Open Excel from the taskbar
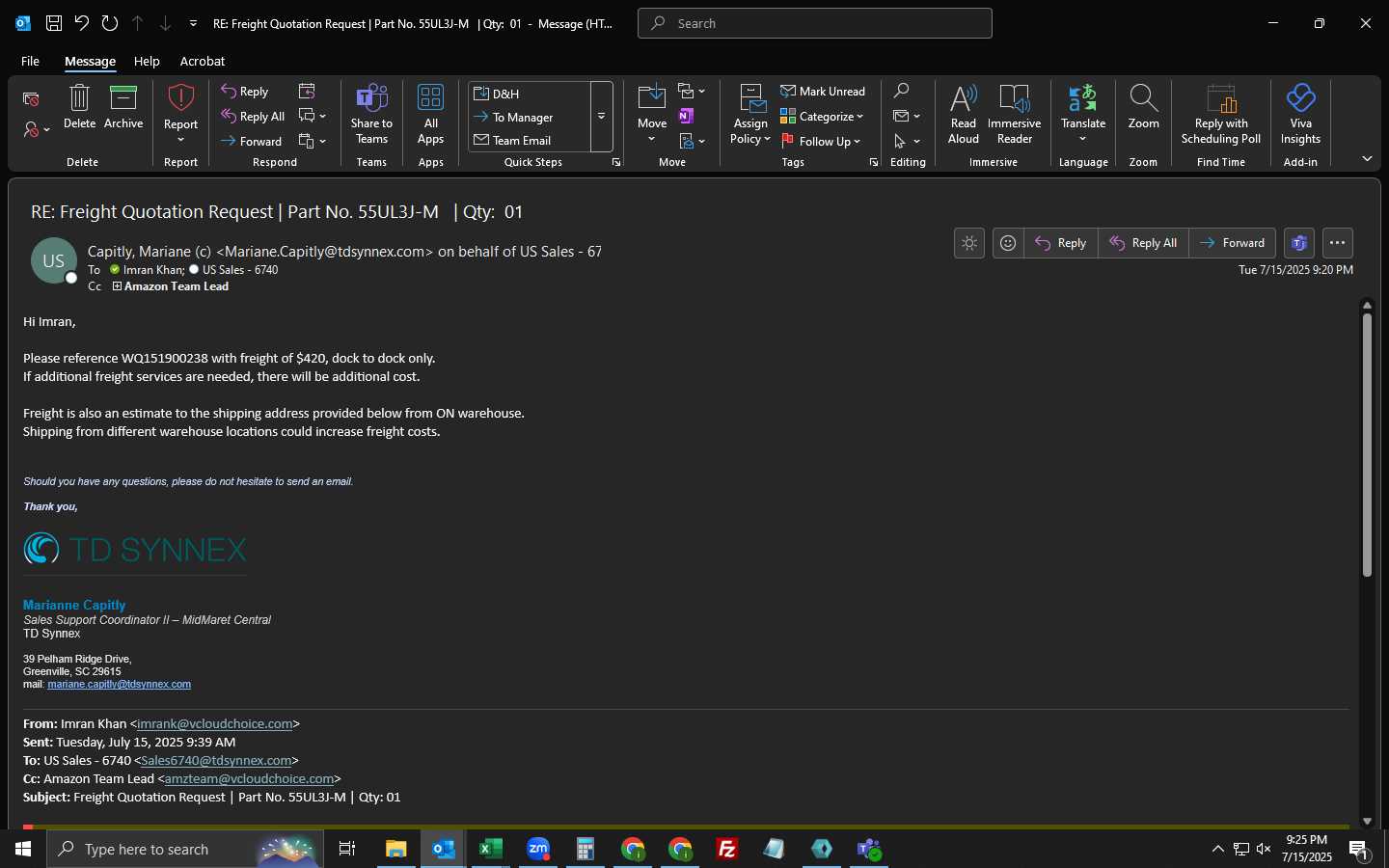Screen dimensions: 1389x868 [x=491, y=849]
